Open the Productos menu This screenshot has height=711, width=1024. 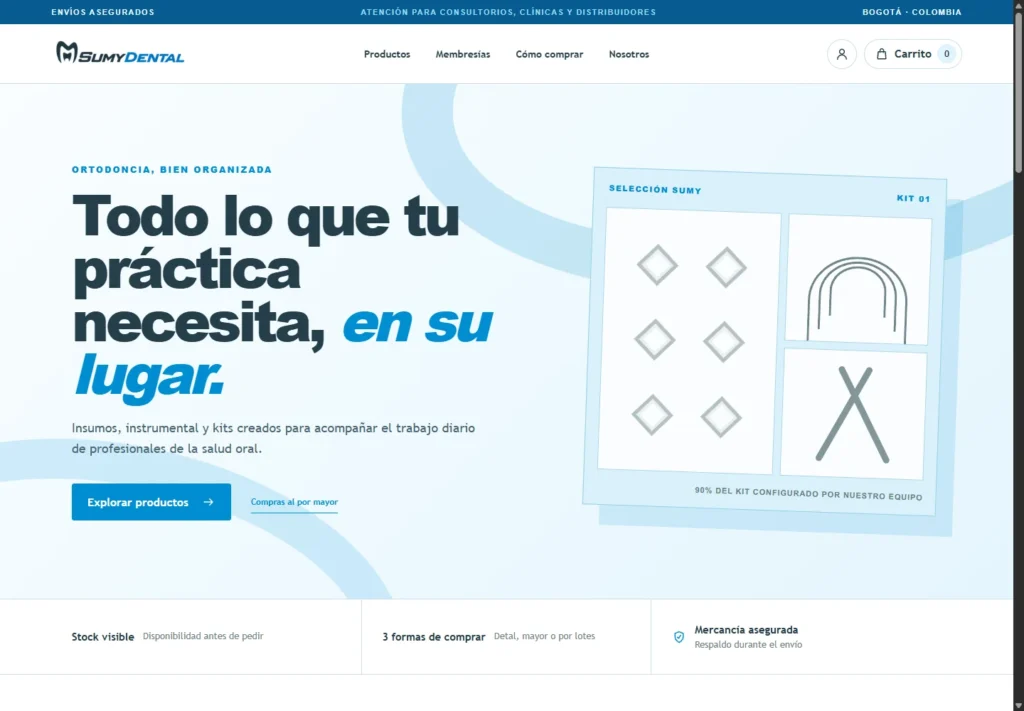pos(387,54)
